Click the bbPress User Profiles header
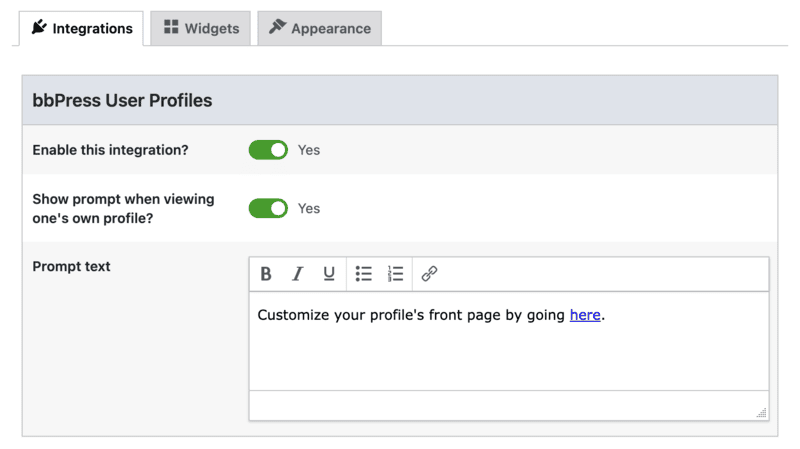Viewport: 800px width, 449px height. [400, 101]
